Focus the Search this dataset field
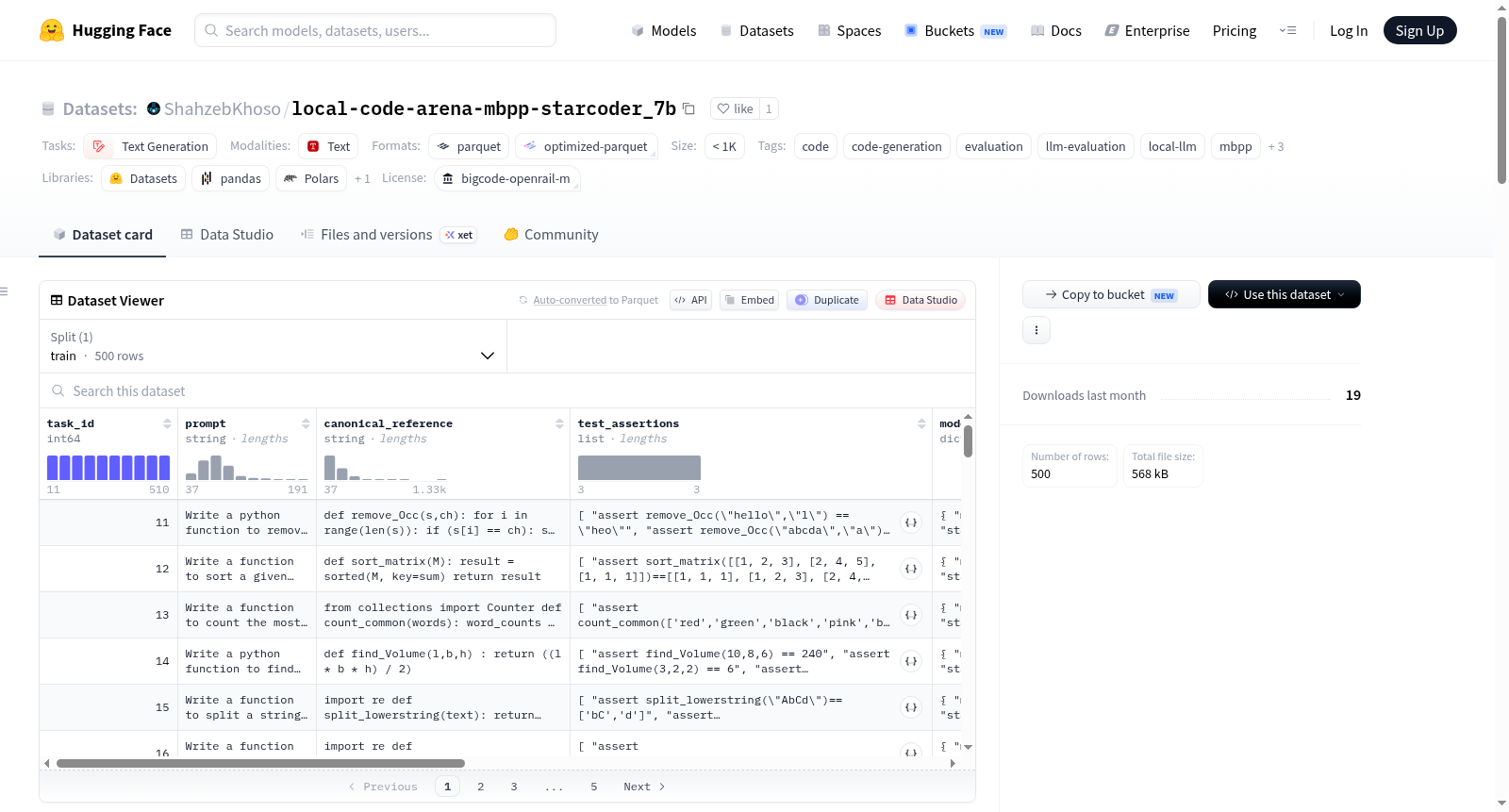The width and height of the screenshot is (1509, 812). 507,390
